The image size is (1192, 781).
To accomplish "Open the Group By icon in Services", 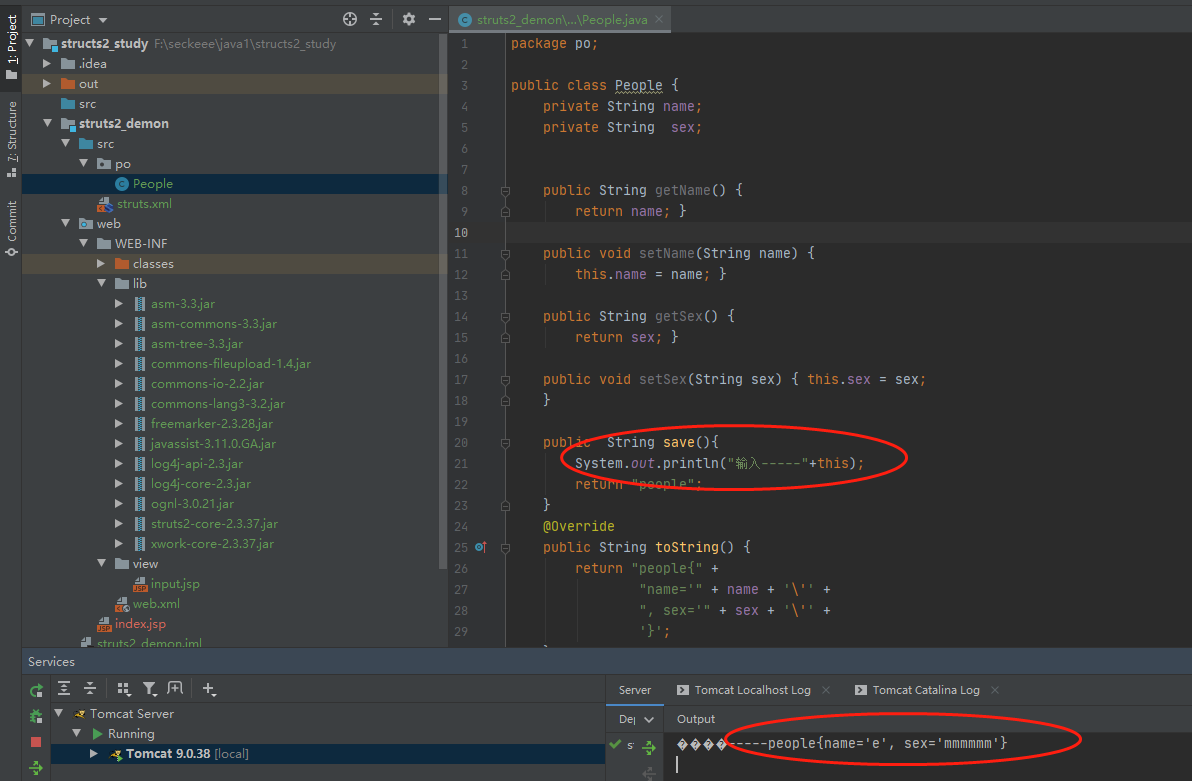I will pyautogui.click(x=123, y=688).
